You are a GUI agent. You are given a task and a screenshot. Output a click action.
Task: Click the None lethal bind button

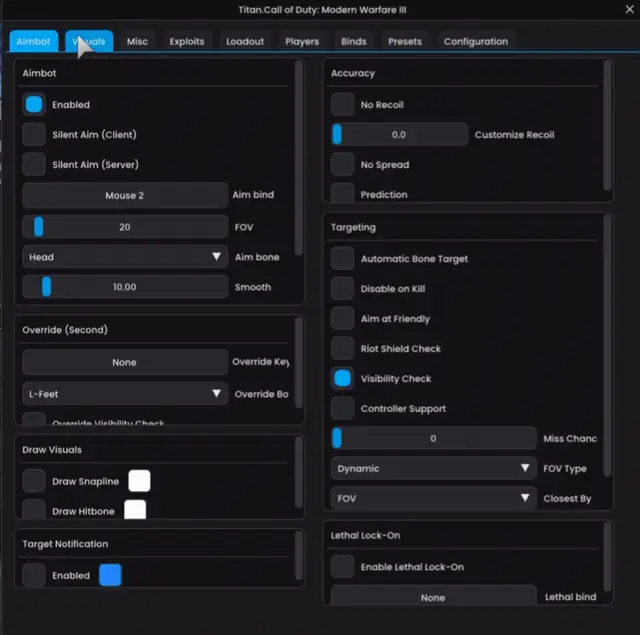click(x=433, y=596)
